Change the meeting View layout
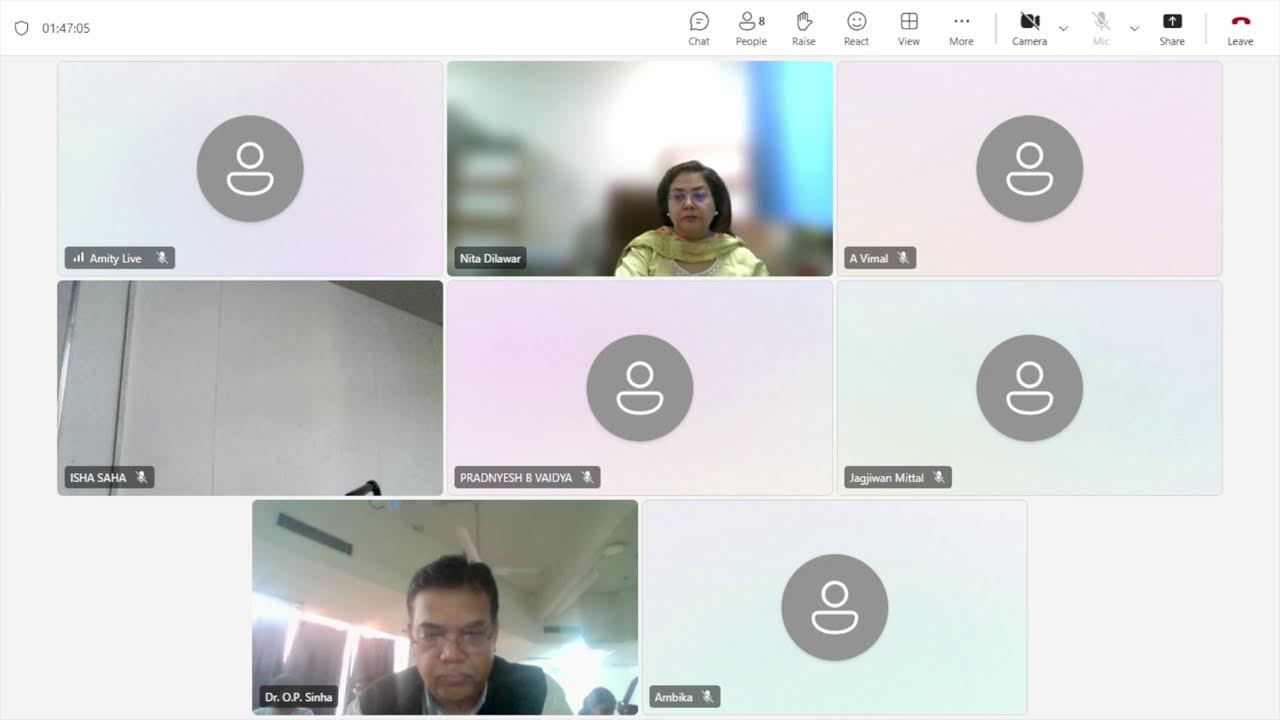The width and height of the screenshot is (1280, 720). pos(908,28)
